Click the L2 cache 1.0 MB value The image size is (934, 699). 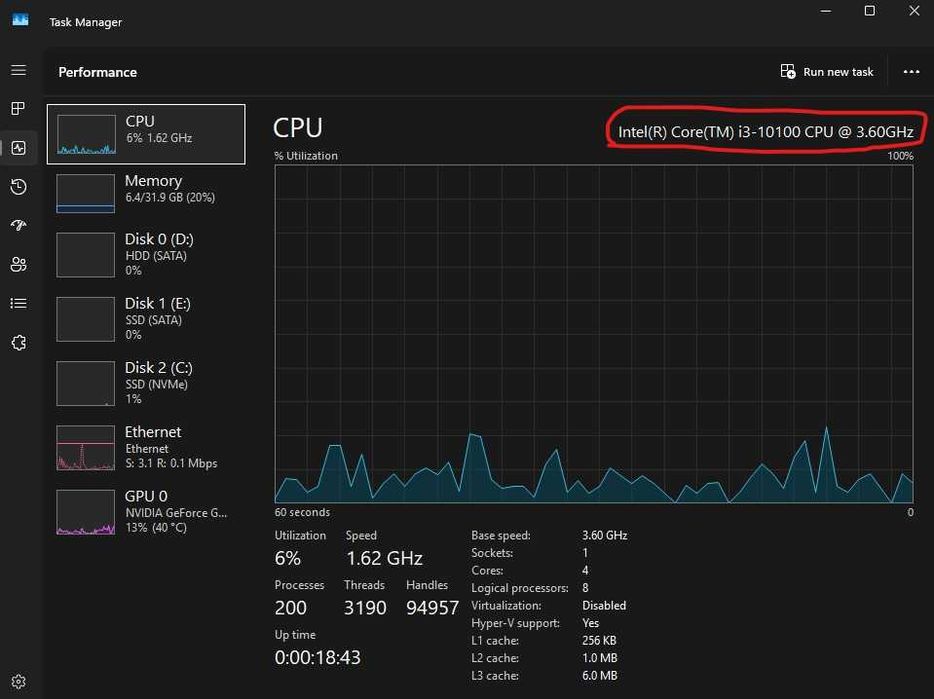(x=600, y=658)
